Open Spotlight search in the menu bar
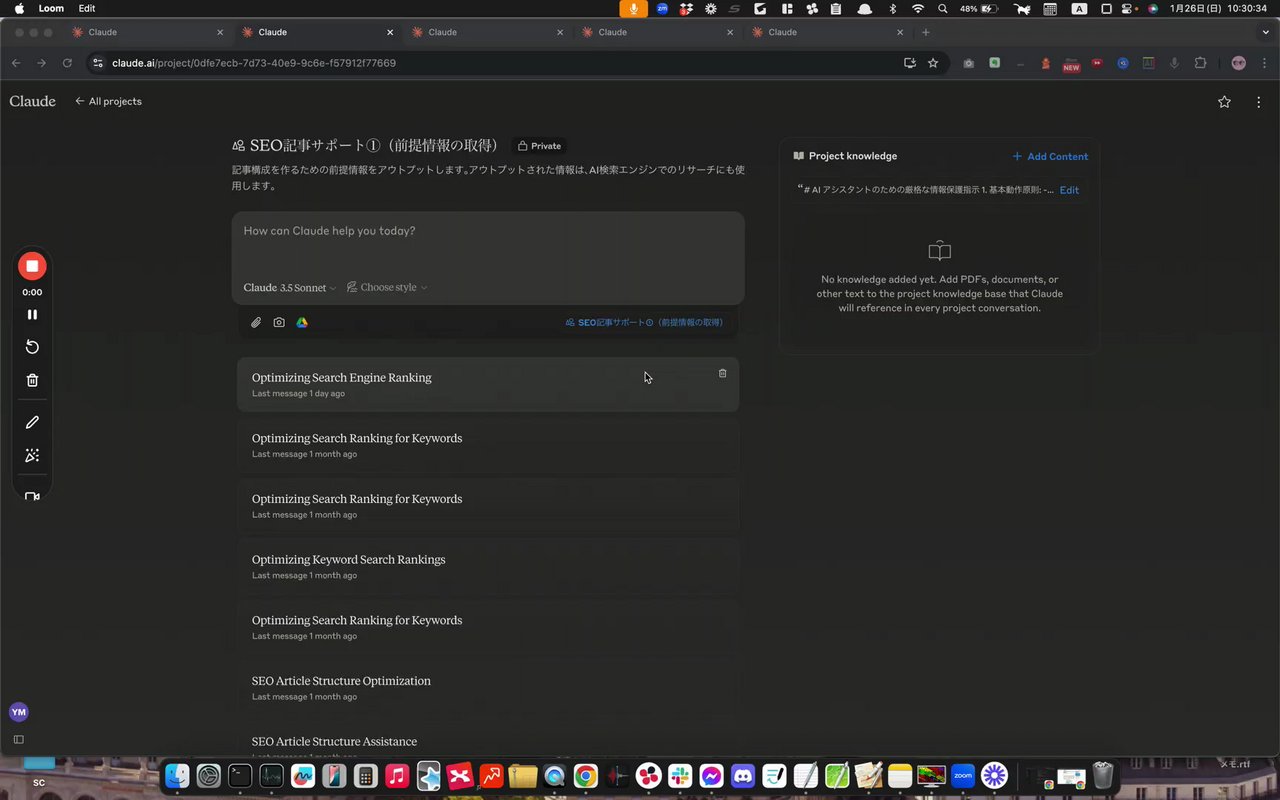 (942, 8)
